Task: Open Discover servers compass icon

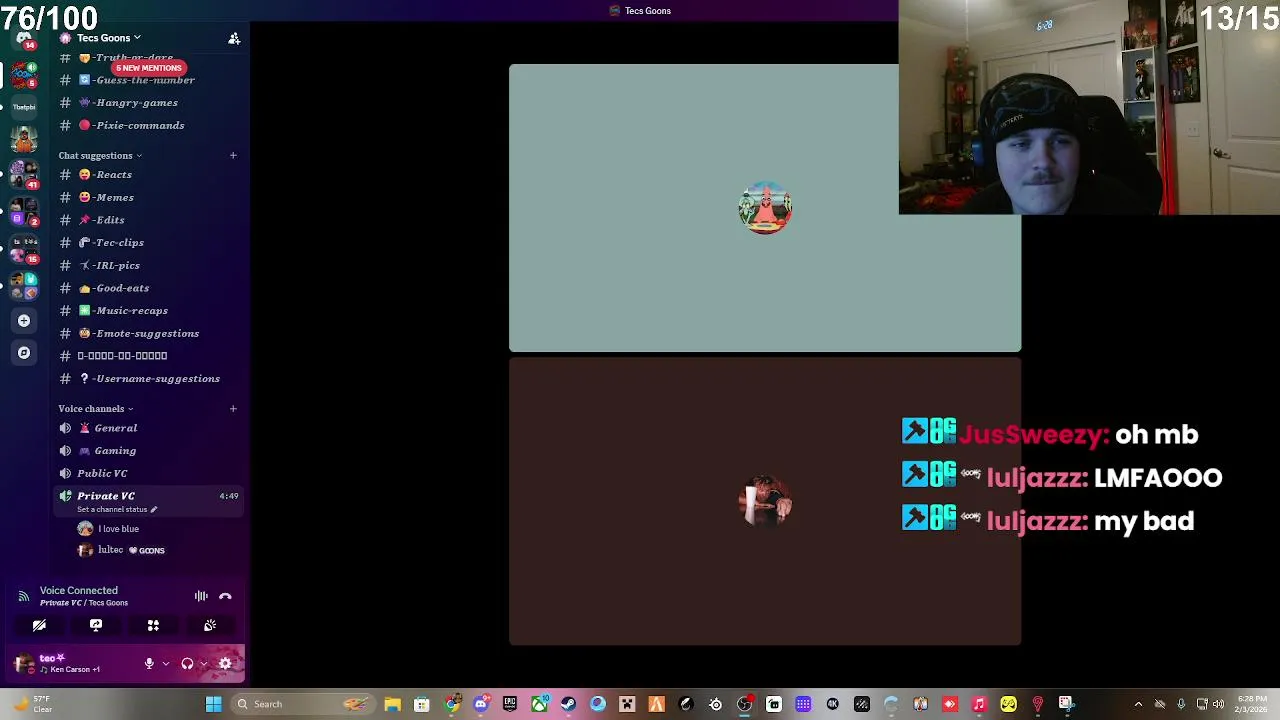Action: pyautogui.click(x=24, y=353)
